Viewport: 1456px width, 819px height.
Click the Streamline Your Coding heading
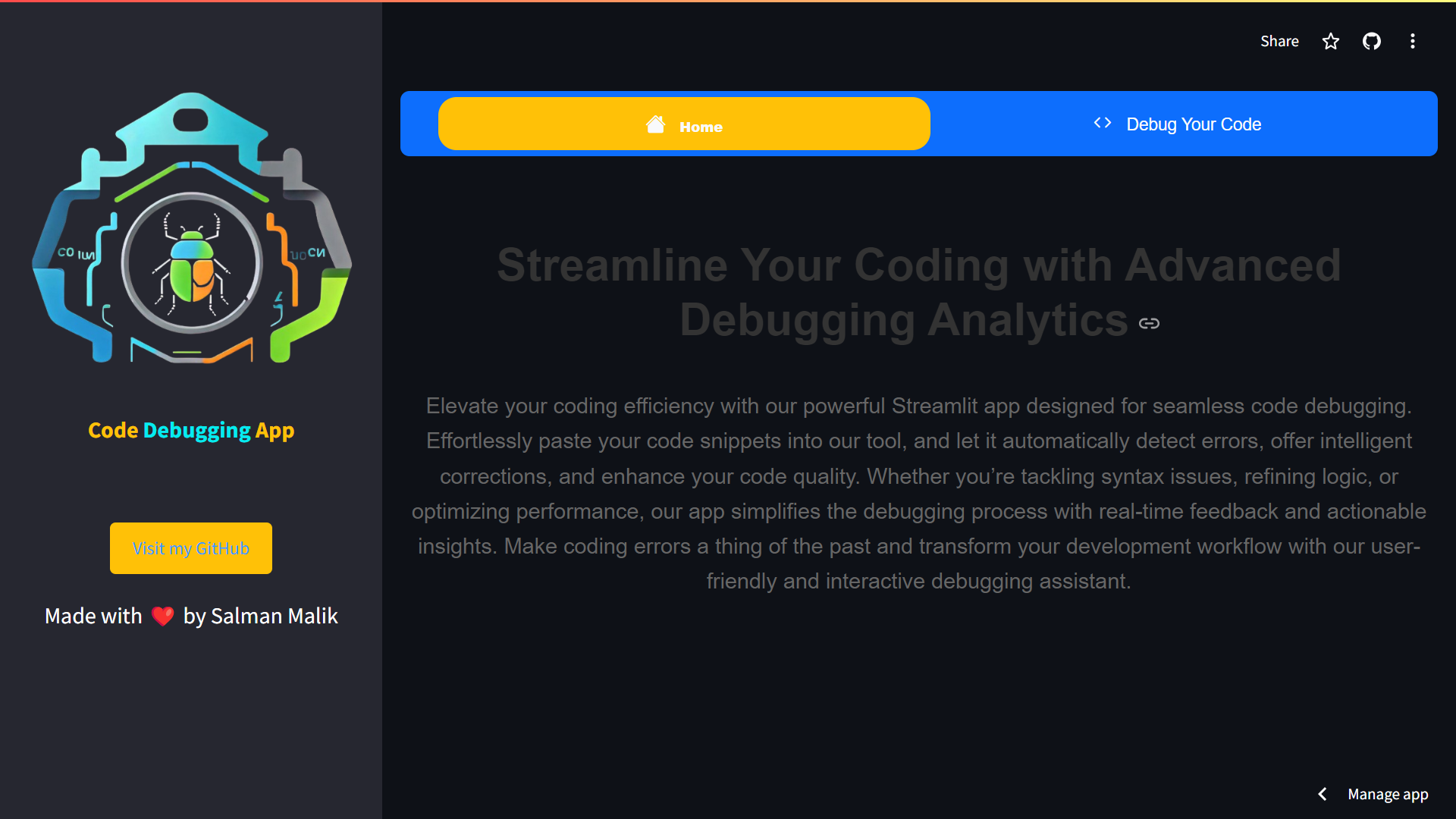(918, 292)
